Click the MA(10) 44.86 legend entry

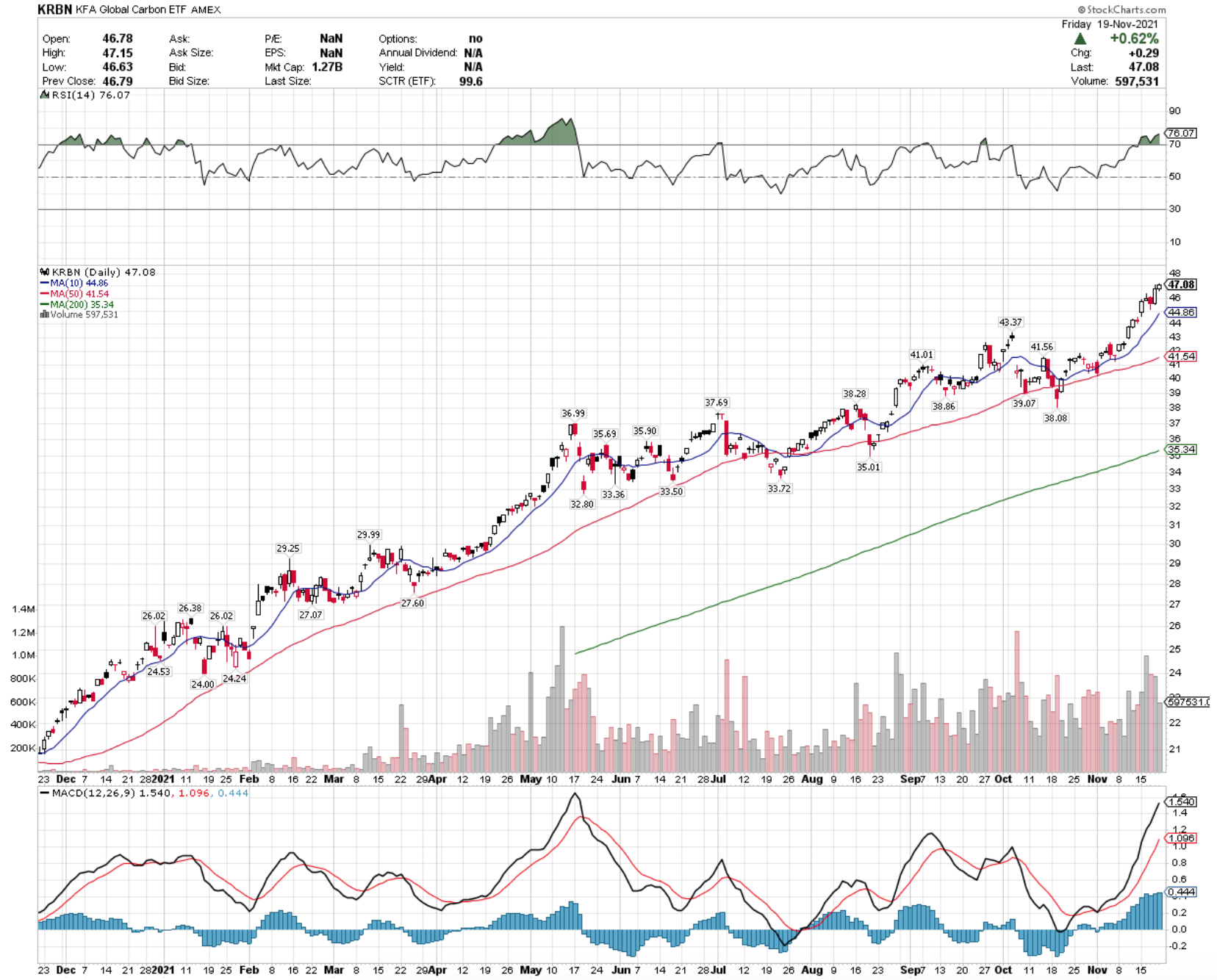pyautogui.click(x=73, y=283)
